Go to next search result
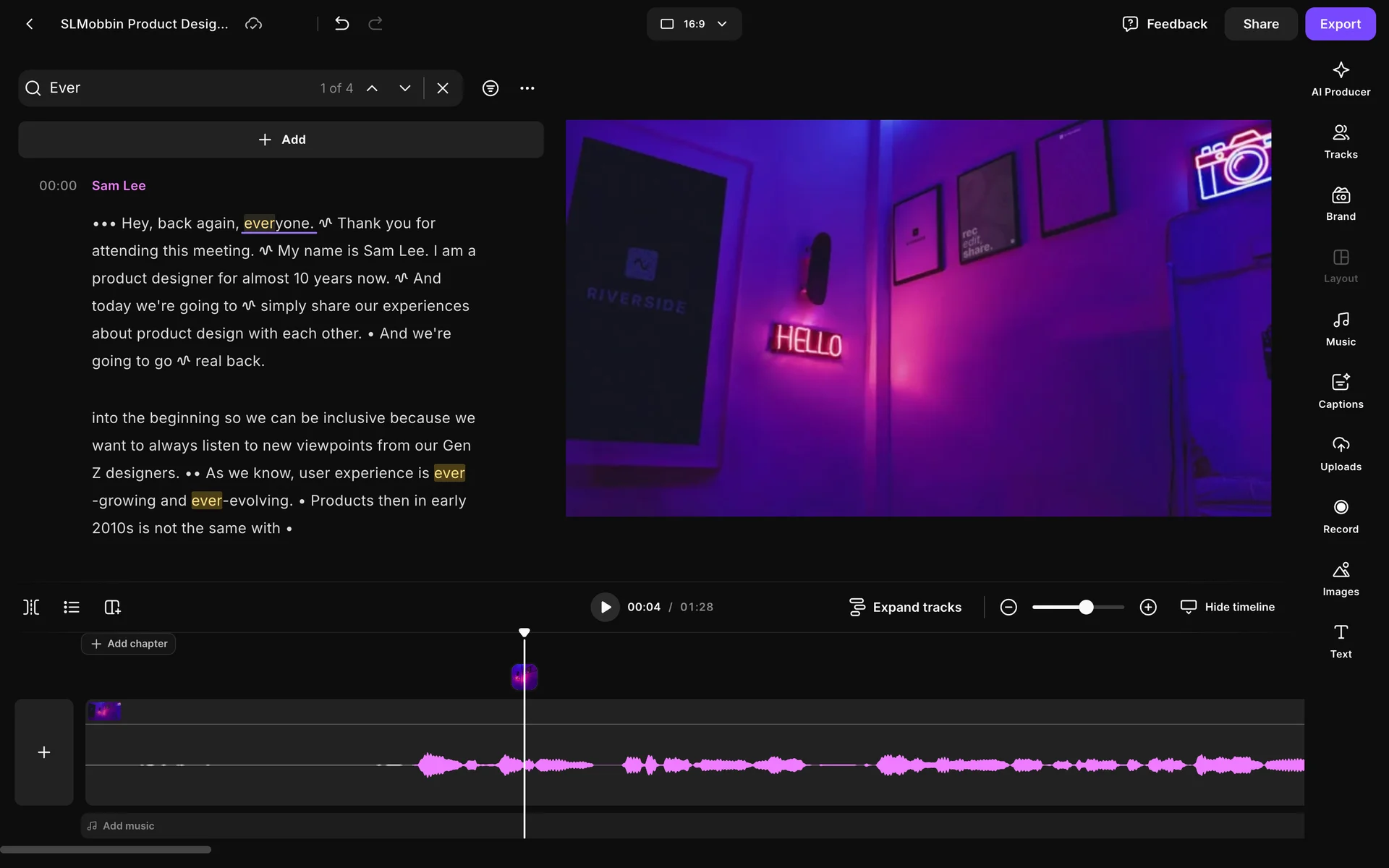Screen dimensions: 1389x868 pos(405,88)
